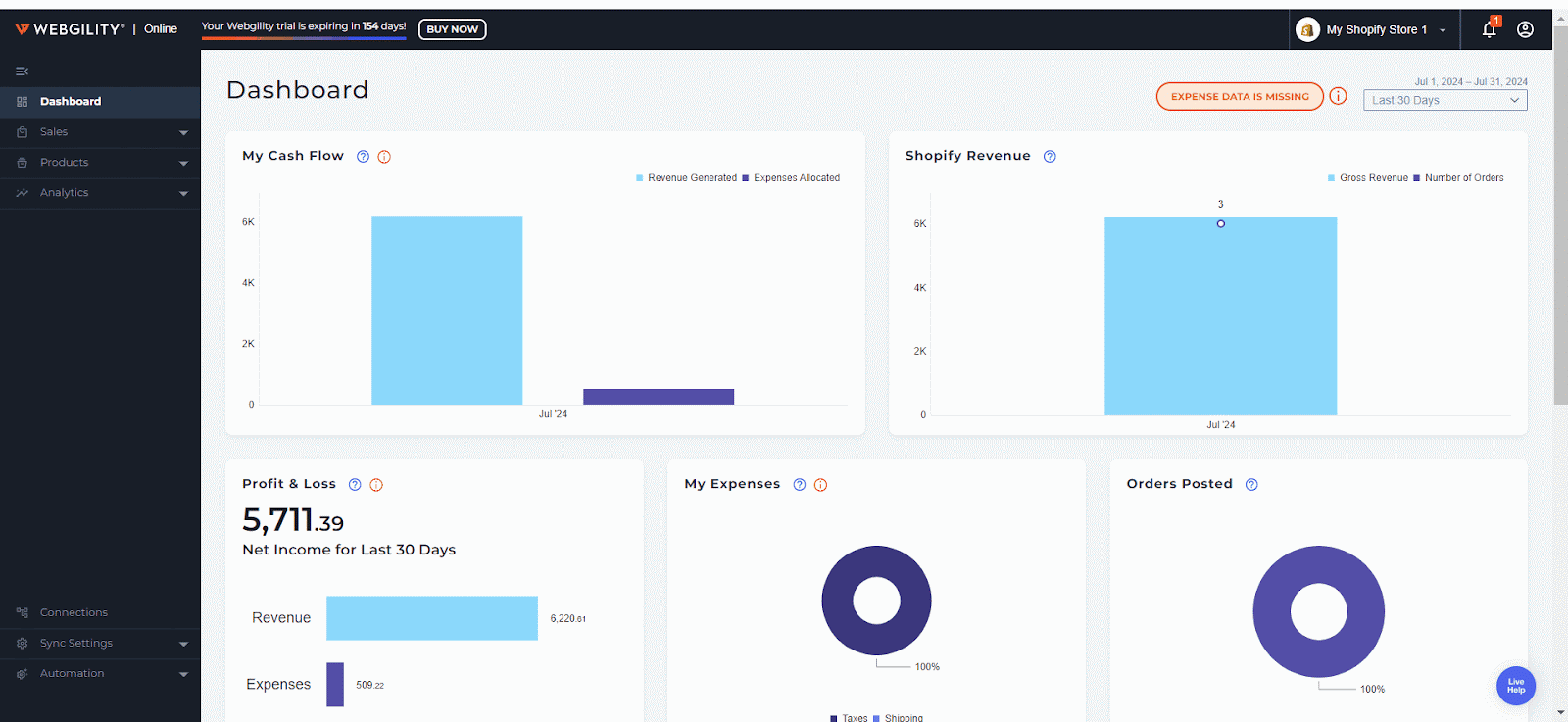Screen dimensions: 1568x722
Task: Click the help icon next to Orders Posted
Action: (x=1251, y=485)
